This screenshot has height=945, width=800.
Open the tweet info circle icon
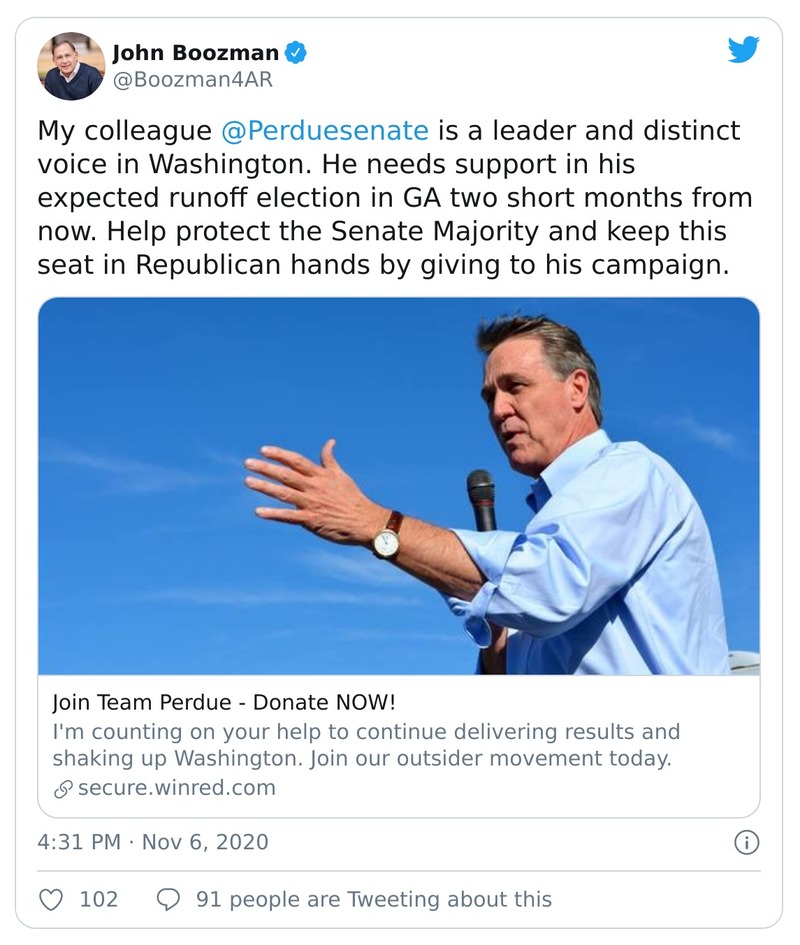pyautogui.click(x=746, y=842)
